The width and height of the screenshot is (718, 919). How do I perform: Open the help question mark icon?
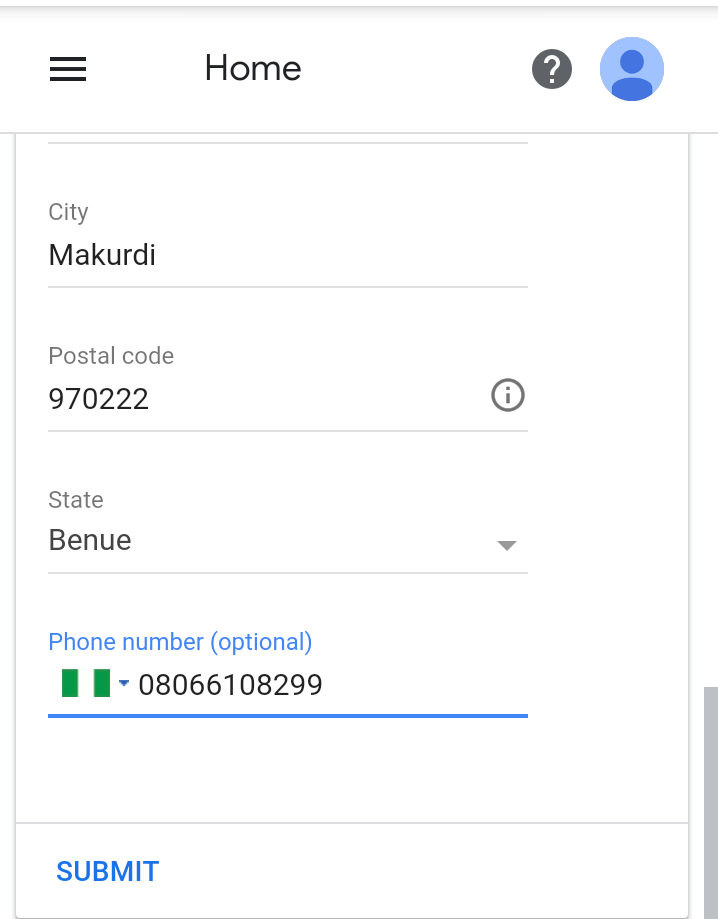pos(552,69)
